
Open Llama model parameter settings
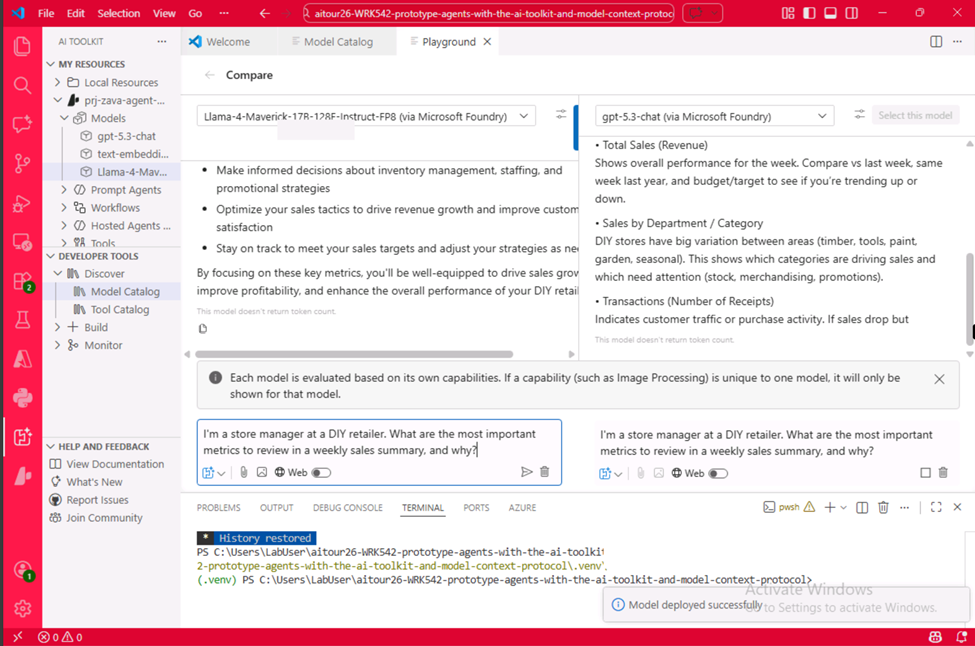(x=561, y=114)
